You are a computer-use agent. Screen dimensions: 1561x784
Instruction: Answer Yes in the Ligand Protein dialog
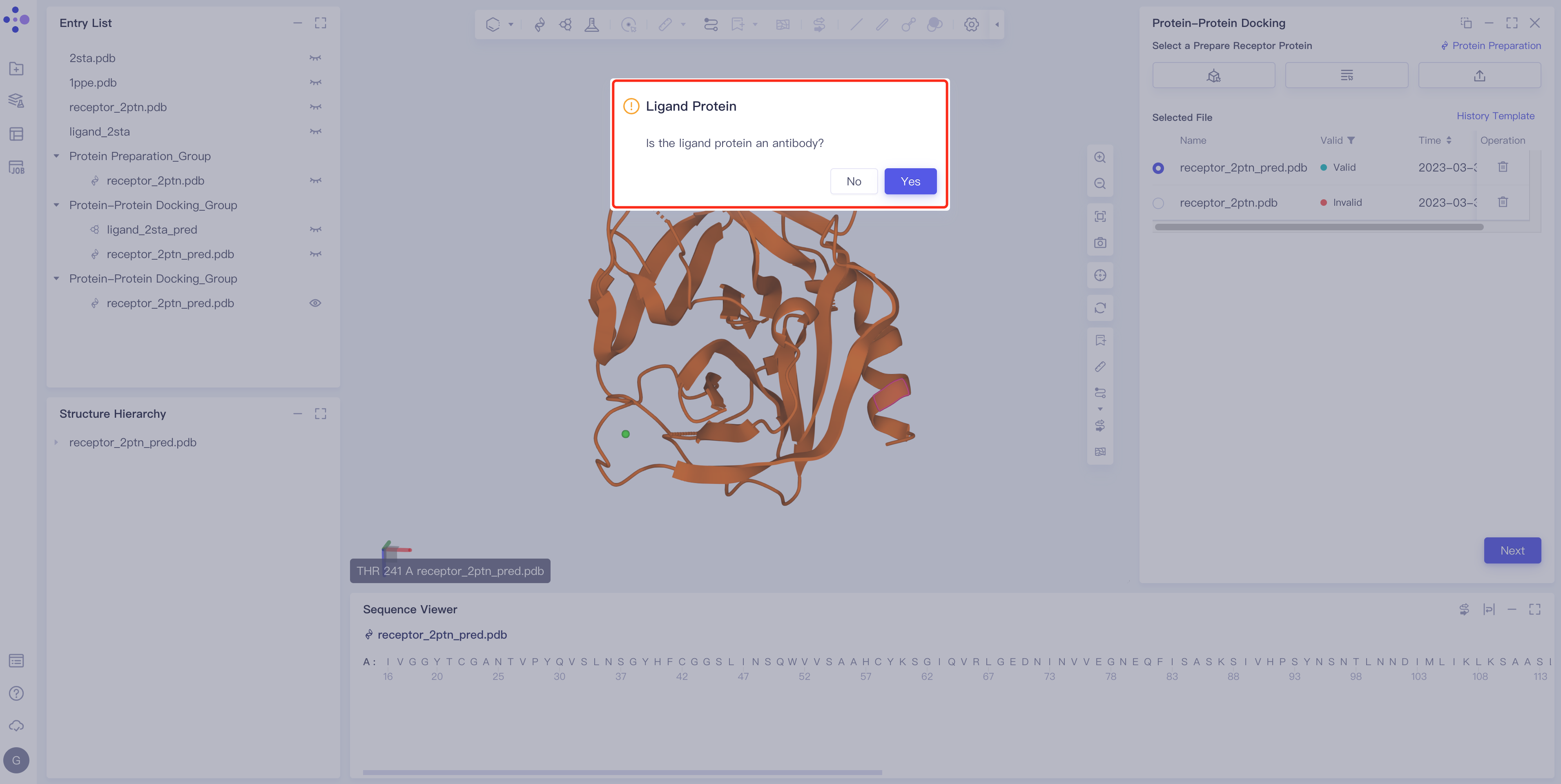click(910, 181)
